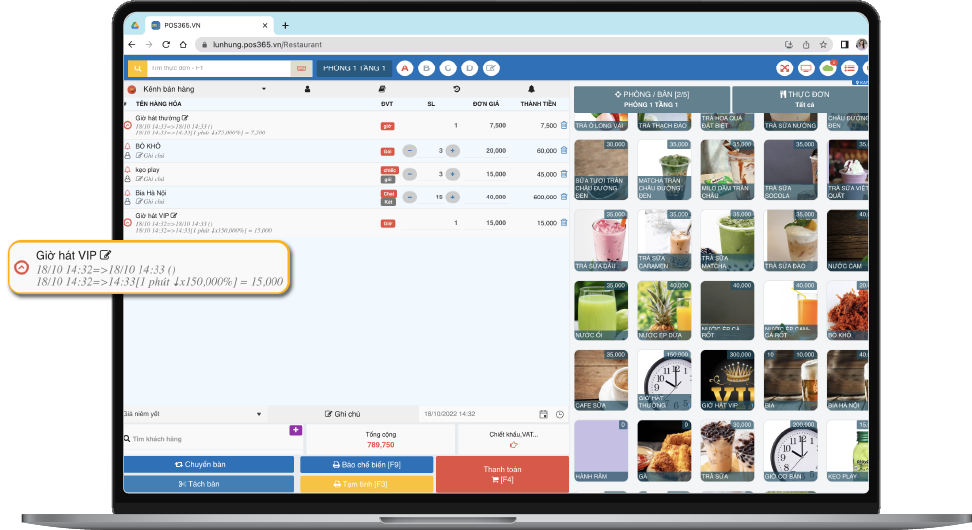This screenshot has width=972, height=530.
Task: Delete the Giờ hát VIP row with trash icon
Action: click(x=563, y=223)
